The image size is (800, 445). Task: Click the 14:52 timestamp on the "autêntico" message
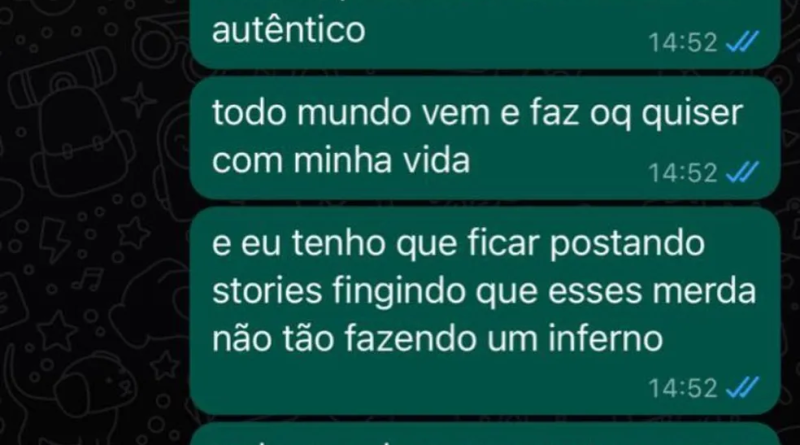click(x=683, y=42)
